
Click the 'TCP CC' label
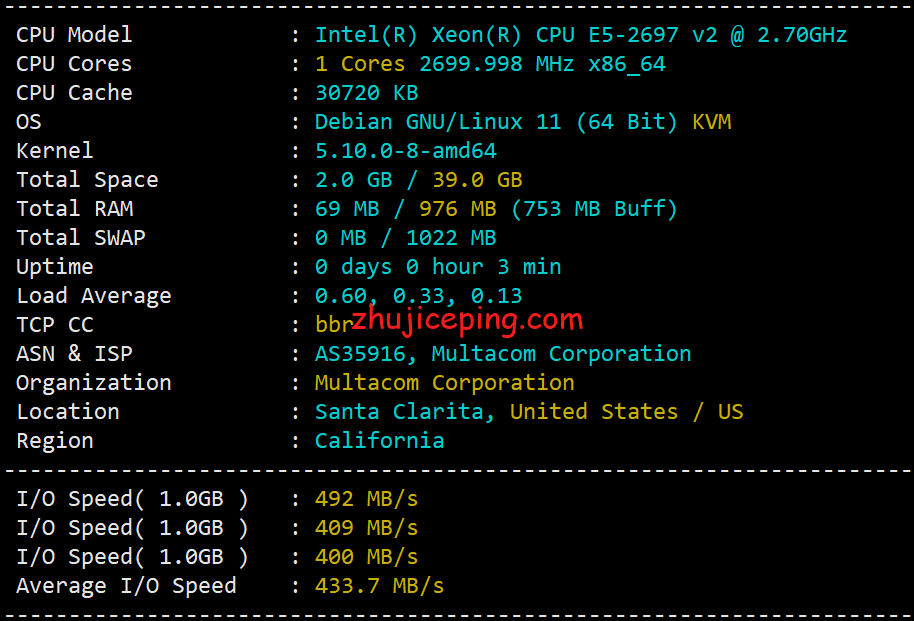55,325
